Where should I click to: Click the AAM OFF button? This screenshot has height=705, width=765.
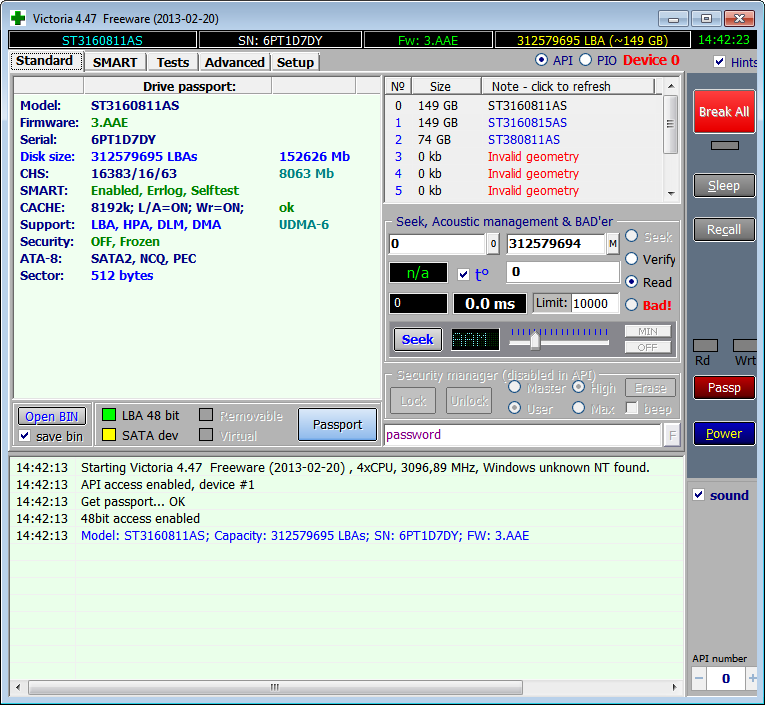648,347
